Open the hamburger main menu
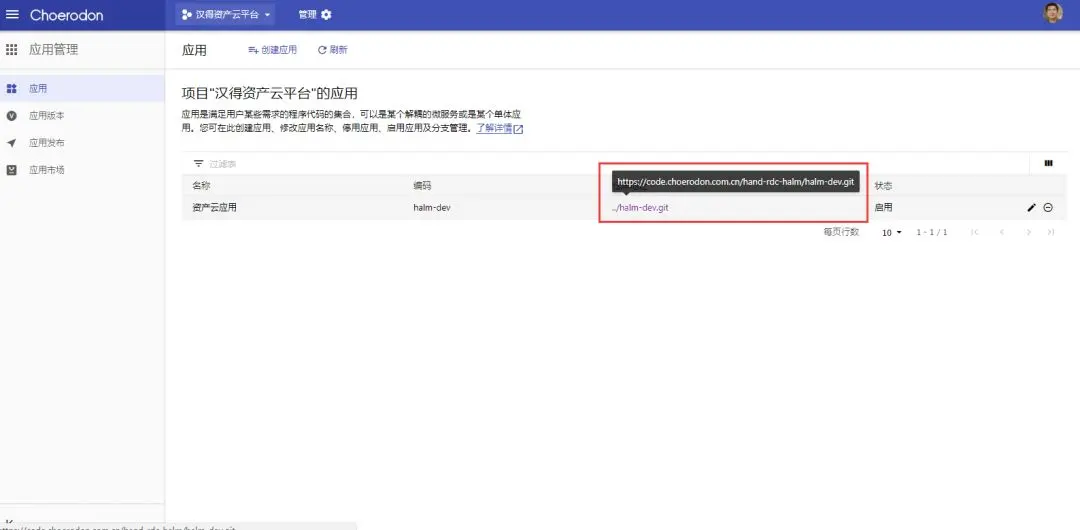The width and height of the screenshot is (1080, 530). (12, 14)
